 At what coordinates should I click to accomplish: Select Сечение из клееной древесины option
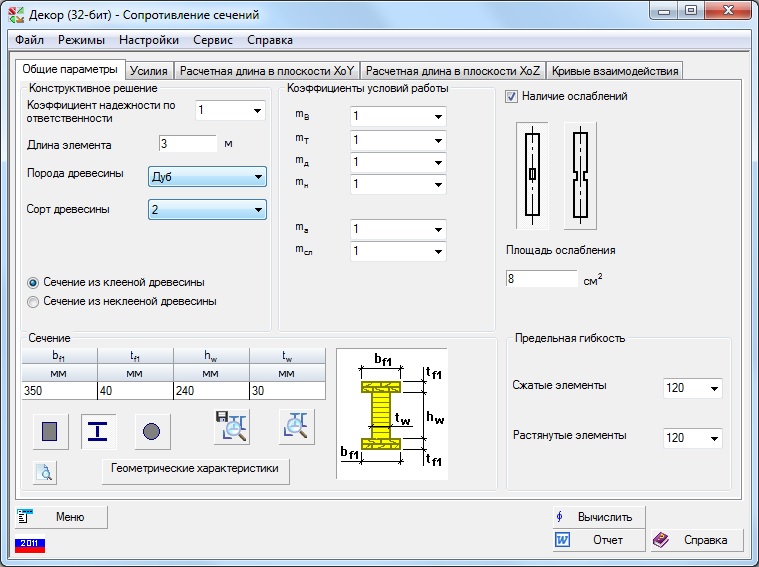point(34,283)
